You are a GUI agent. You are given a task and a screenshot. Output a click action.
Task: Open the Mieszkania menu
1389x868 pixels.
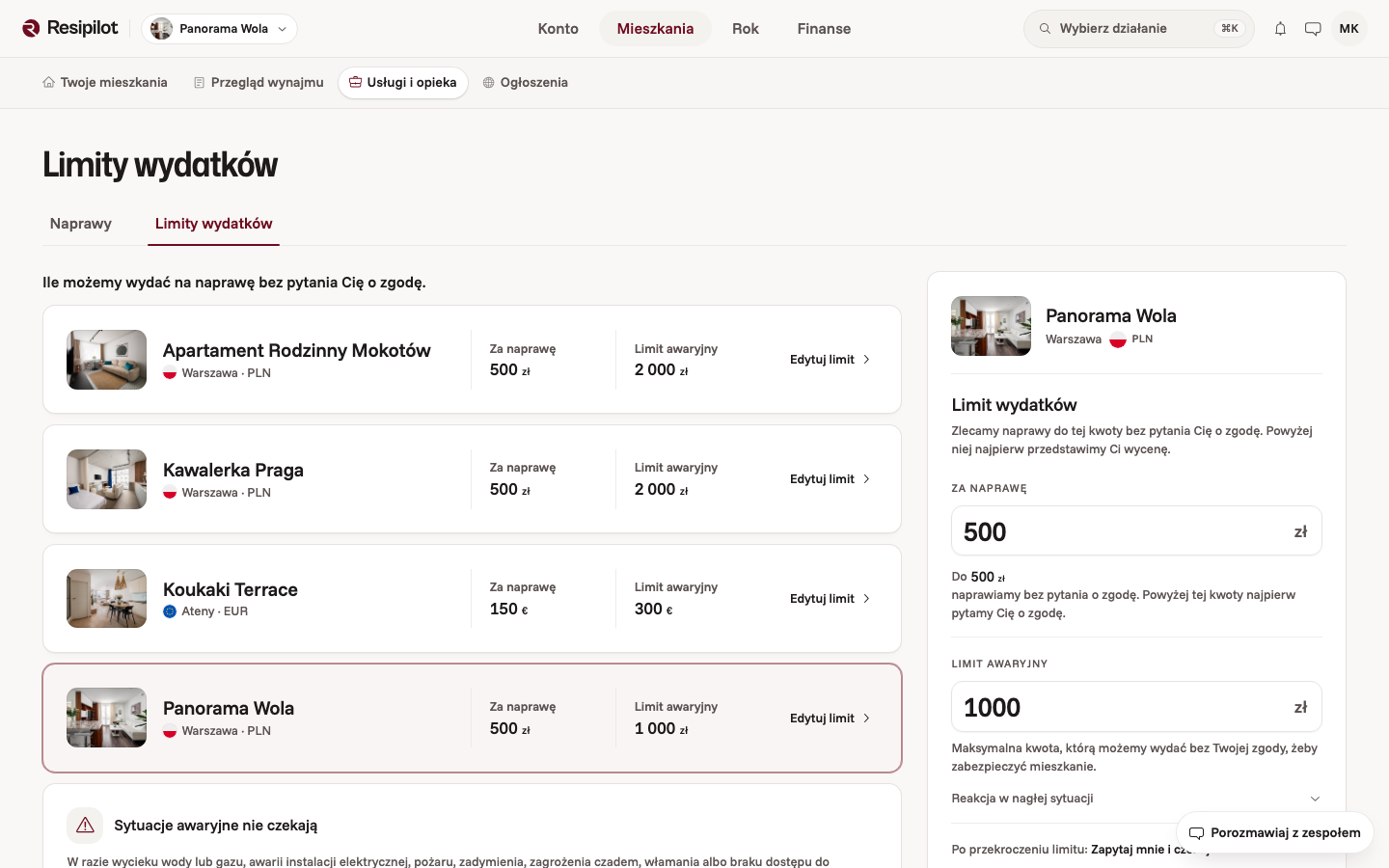(x=656, y=29)
